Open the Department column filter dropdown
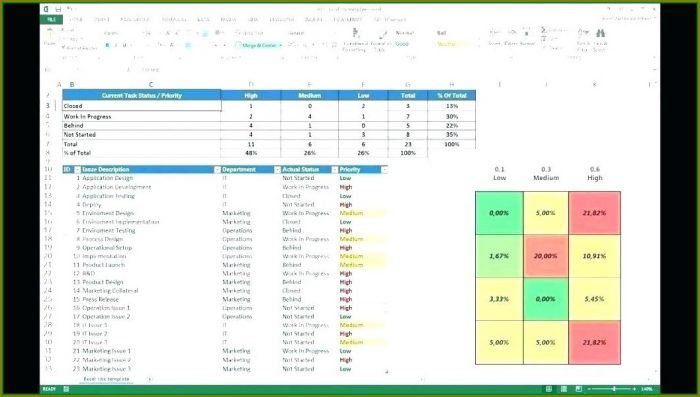700x397 pixels. [277, 170]
